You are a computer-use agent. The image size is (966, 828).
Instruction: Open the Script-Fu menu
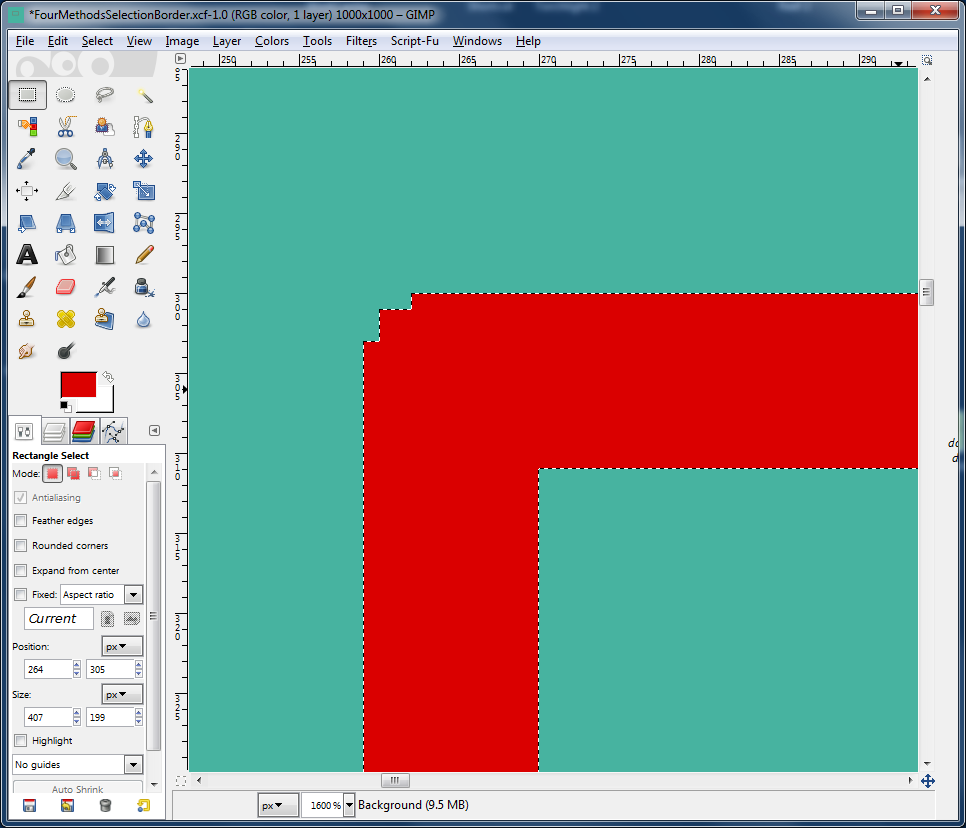click(x=415, y=41)
